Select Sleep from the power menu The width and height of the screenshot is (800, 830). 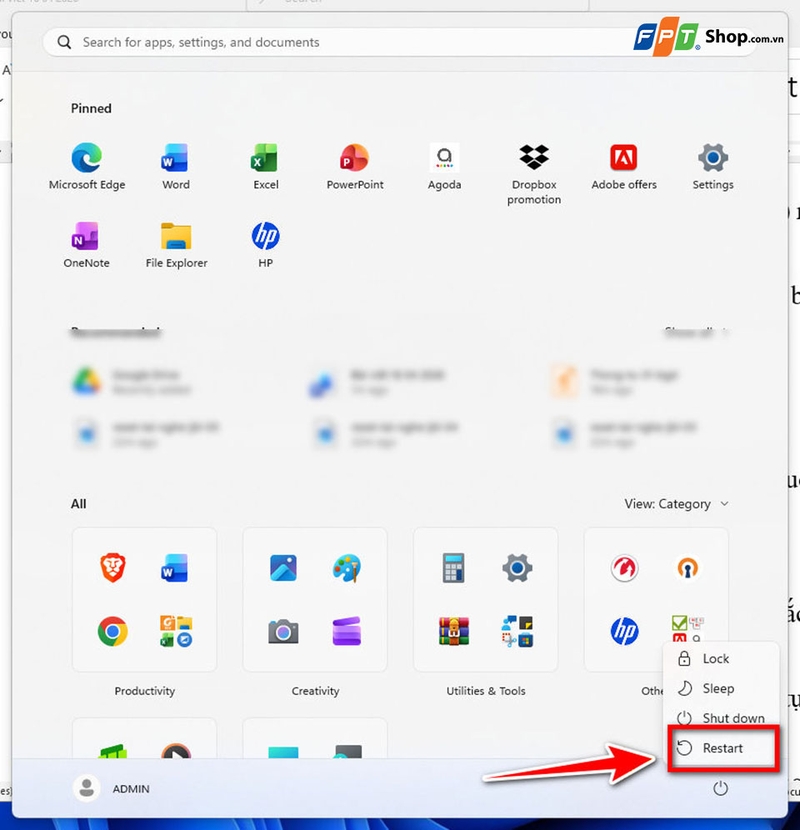(x=721, y=688)
